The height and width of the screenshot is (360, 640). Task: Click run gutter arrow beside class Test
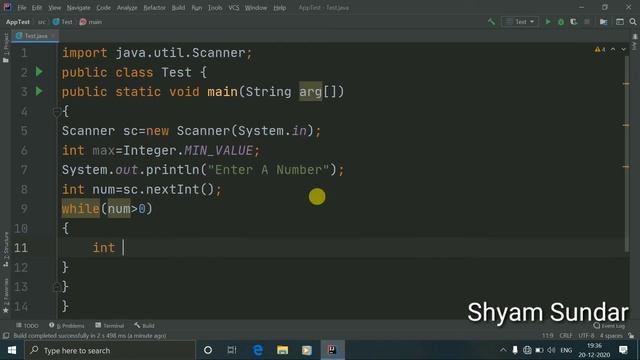(x=39, y=72)
